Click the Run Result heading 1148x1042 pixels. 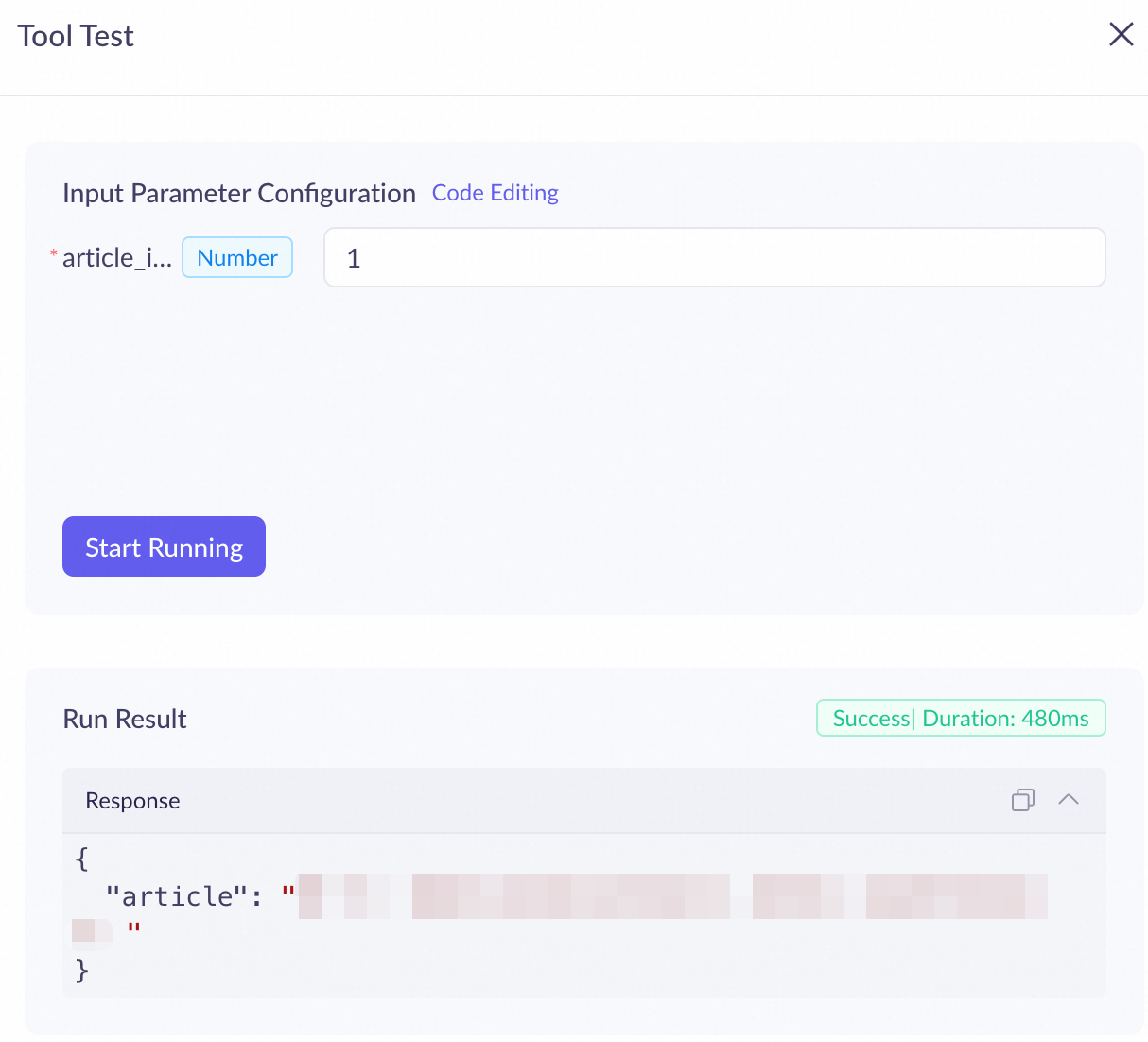125,719
